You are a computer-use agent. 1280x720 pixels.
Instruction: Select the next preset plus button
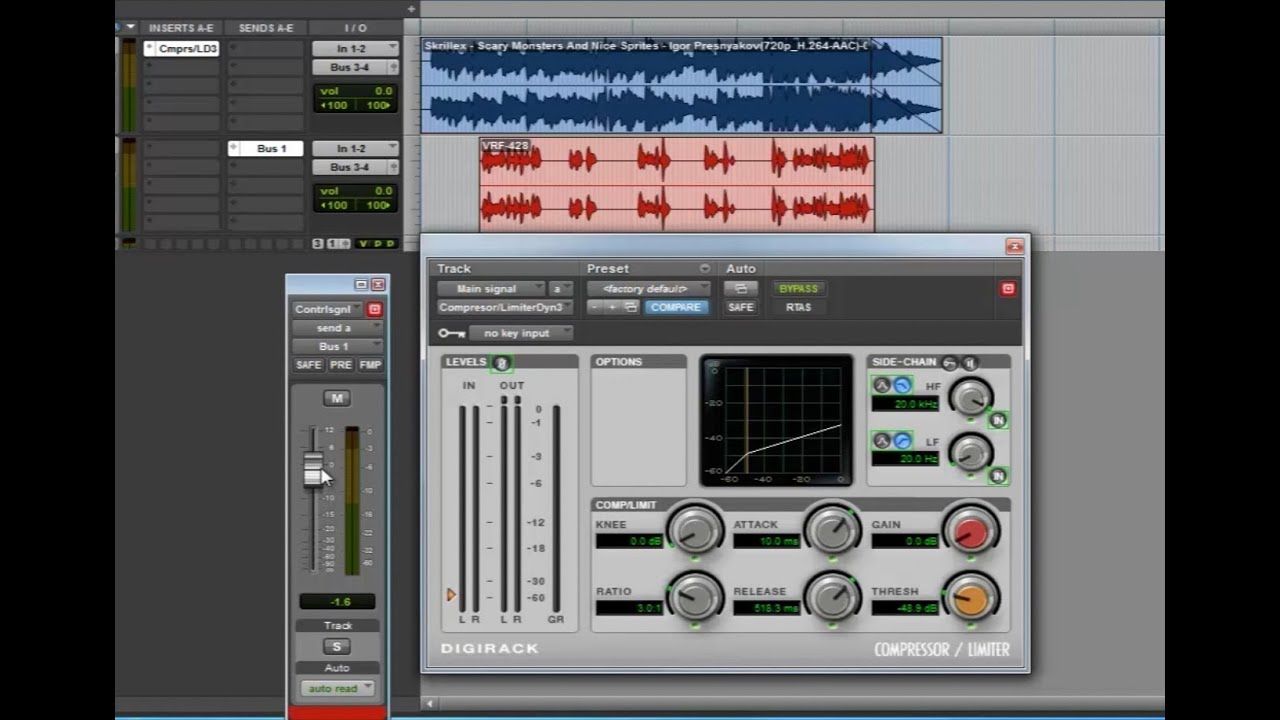[x=612, y=307]
